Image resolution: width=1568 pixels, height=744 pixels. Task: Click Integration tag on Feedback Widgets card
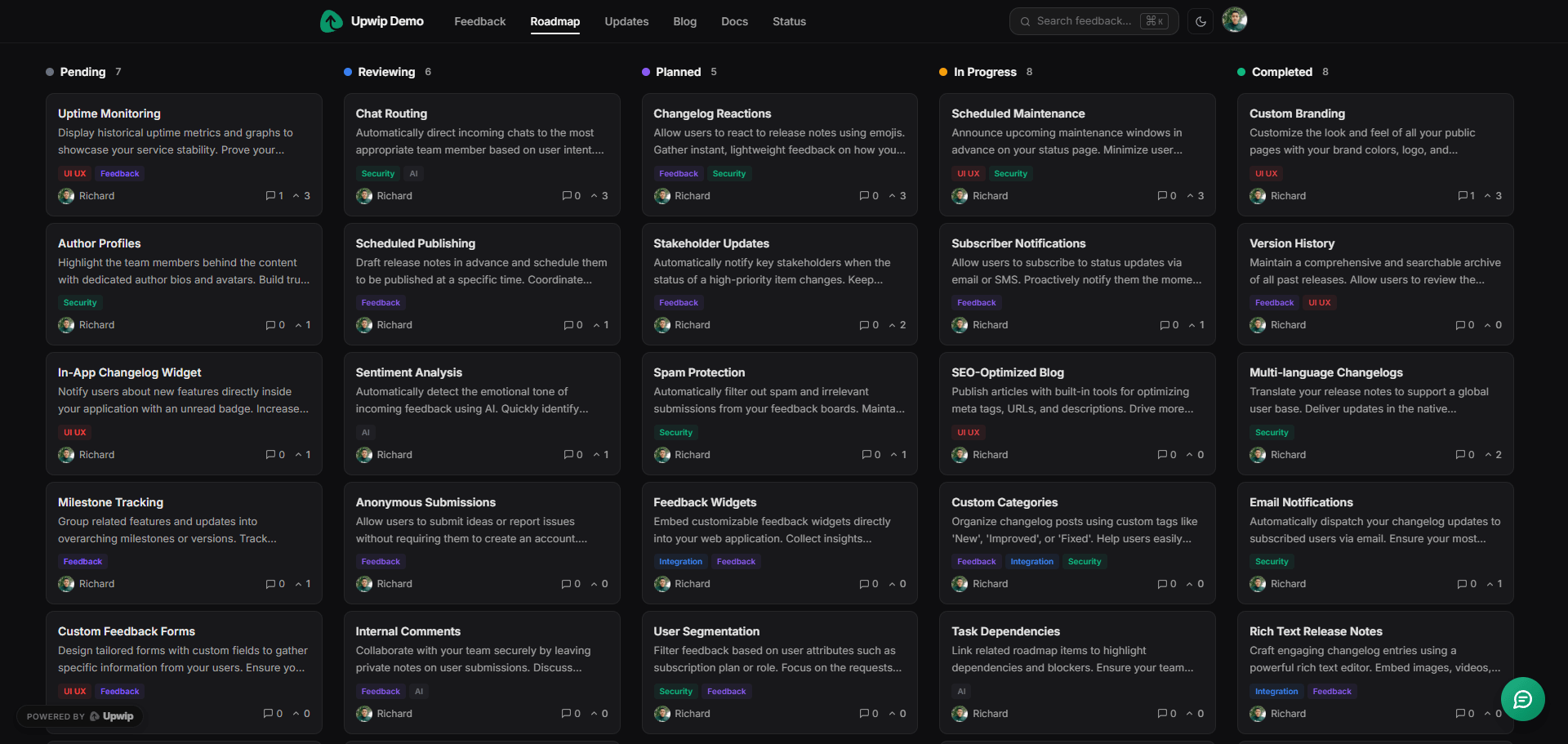(680, 562)
